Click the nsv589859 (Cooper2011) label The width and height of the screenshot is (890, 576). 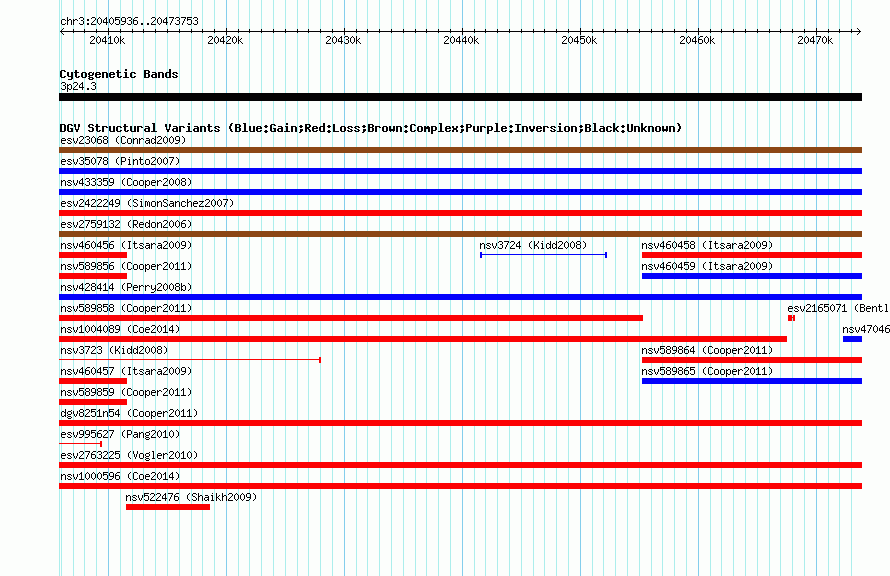click(126, 392)
